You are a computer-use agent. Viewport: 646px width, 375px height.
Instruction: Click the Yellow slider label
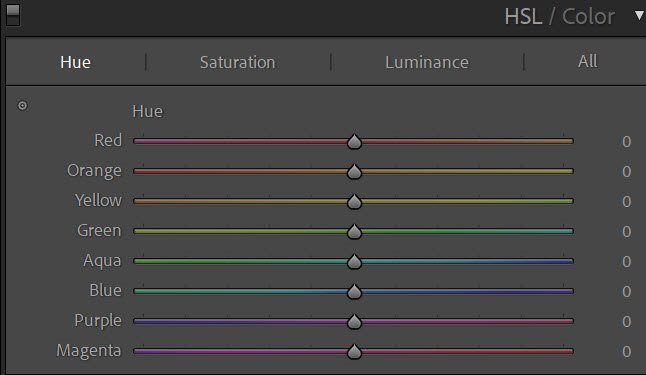[98, 200]
